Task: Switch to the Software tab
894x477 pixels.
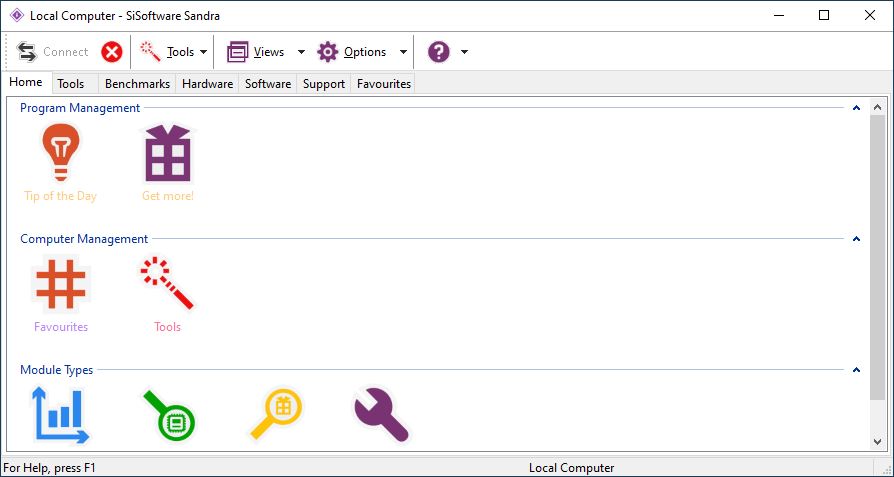Action: pos(268,84)
